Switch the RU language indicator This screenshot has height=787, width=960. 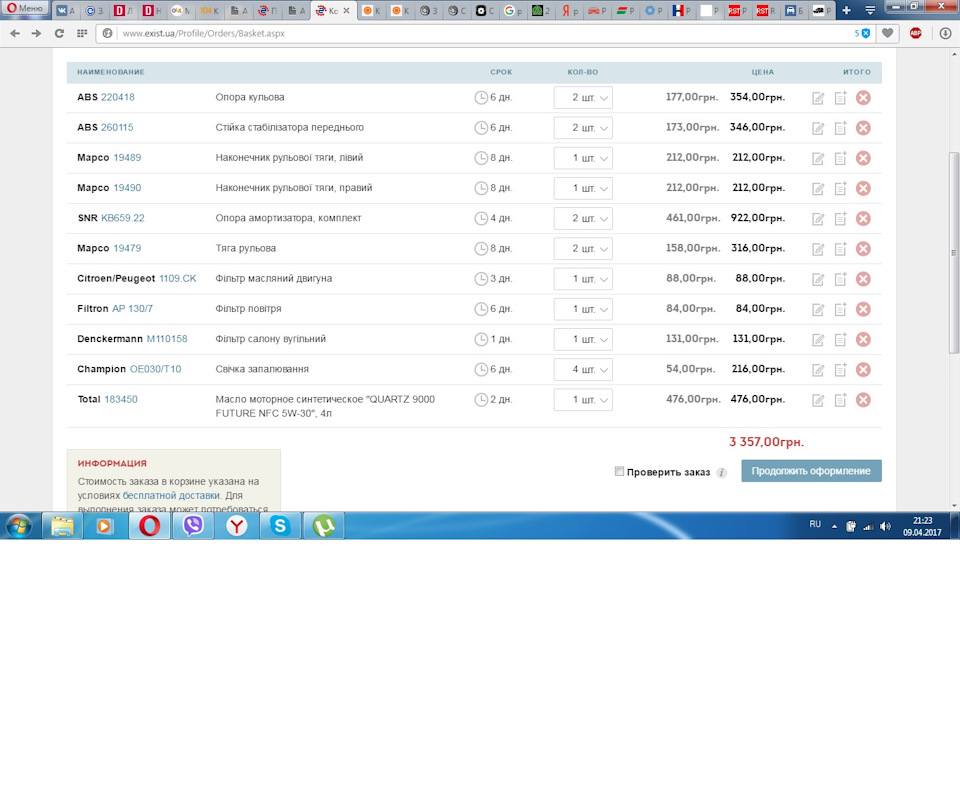point(815,524)
